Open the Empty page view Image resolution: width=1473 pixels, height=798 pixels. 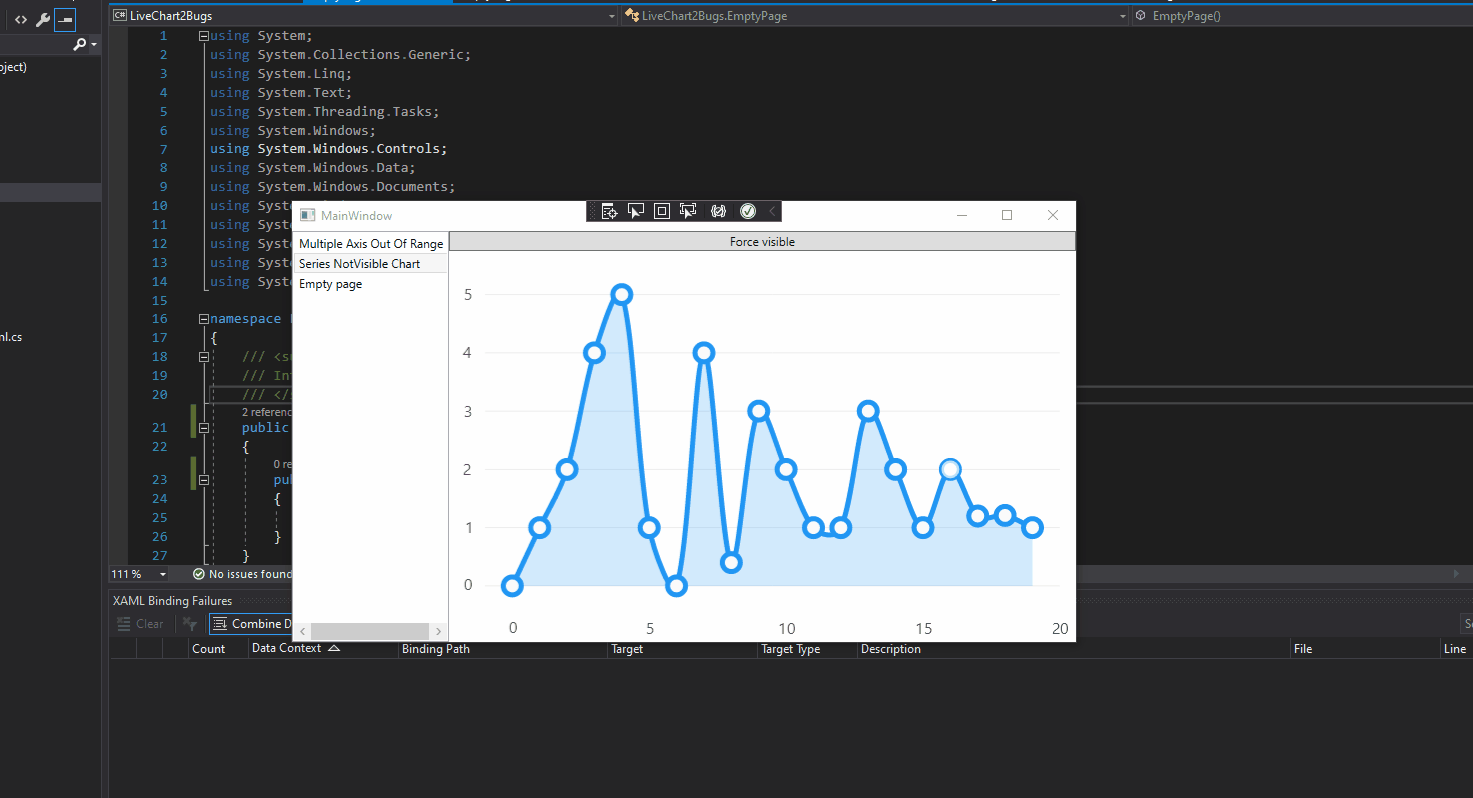[x=331, y=283]
